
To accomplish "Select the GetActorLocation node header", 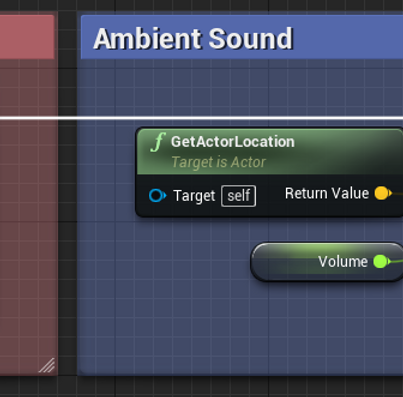I will (270, 152).
